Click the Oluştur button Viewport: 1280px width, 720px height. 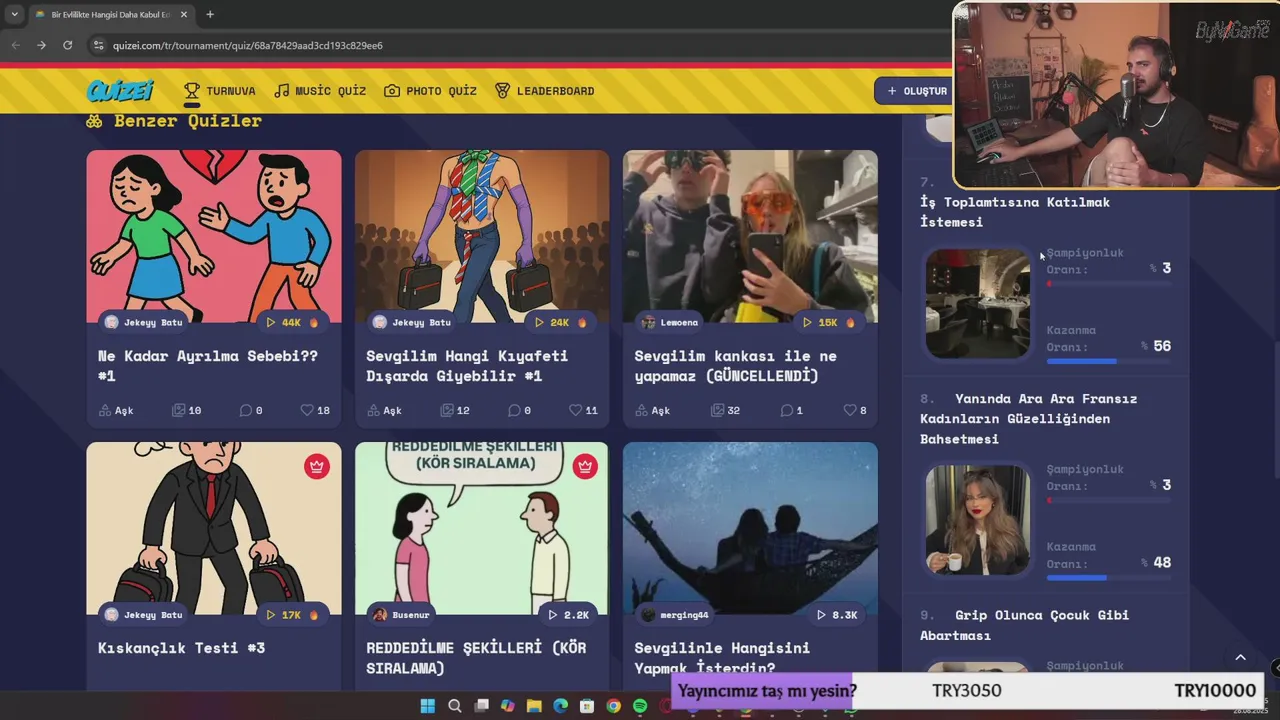[916, 91]
